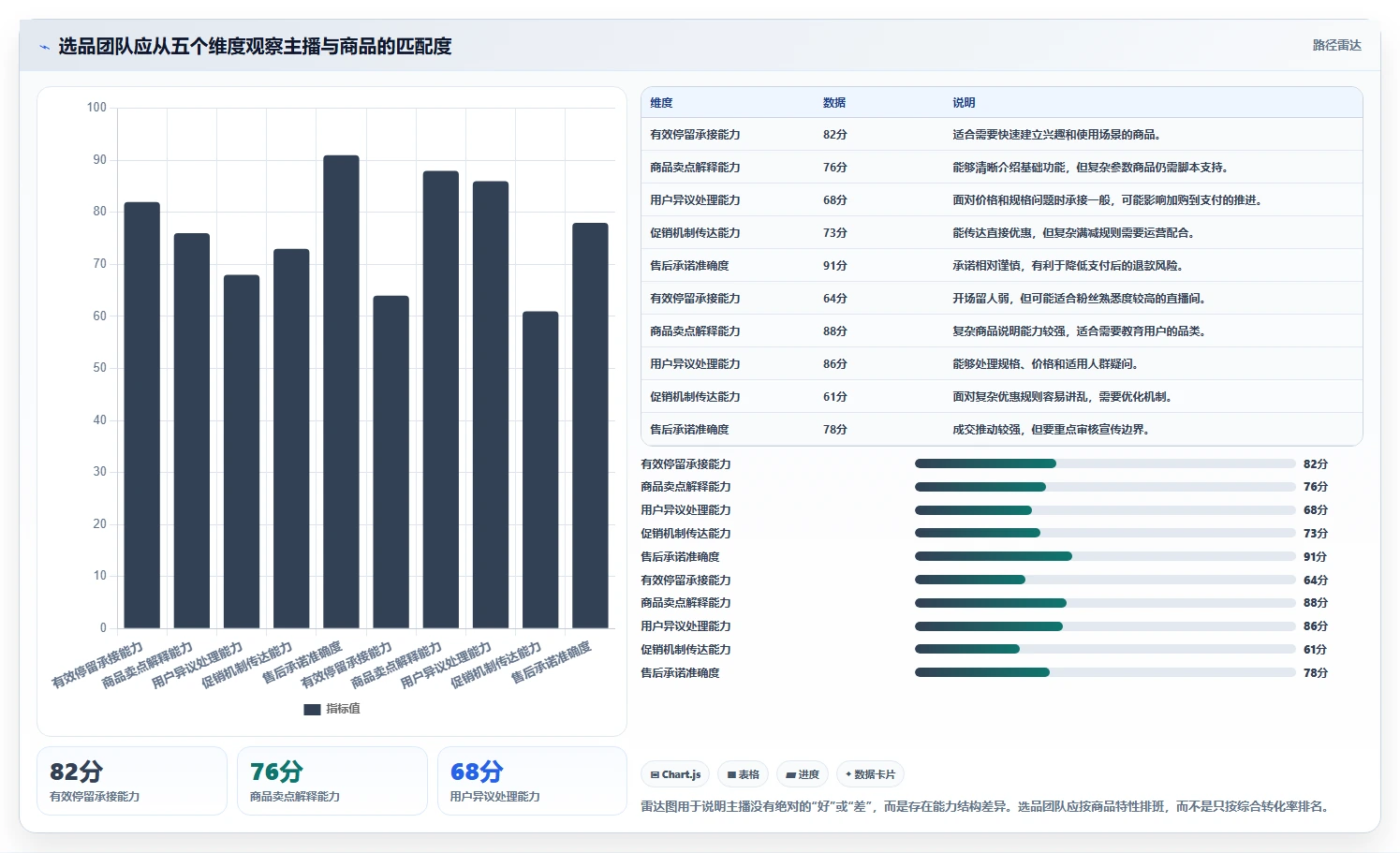Click note 能够清晰介绍基础功能，但复杂参数商品仍需脚本支持

click(x=1090, y=168)
